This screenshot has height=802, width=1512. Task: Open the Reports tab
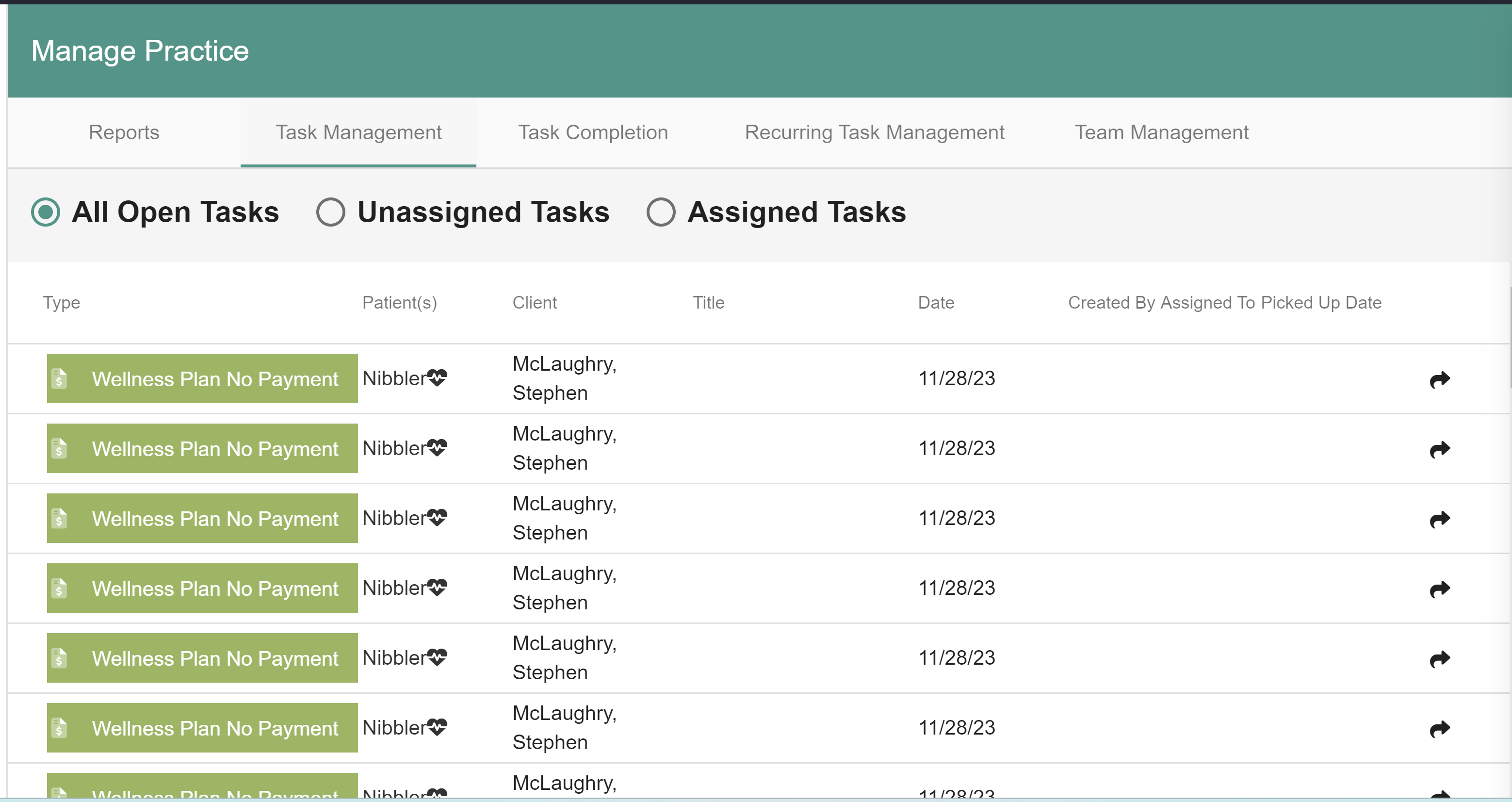124,132
